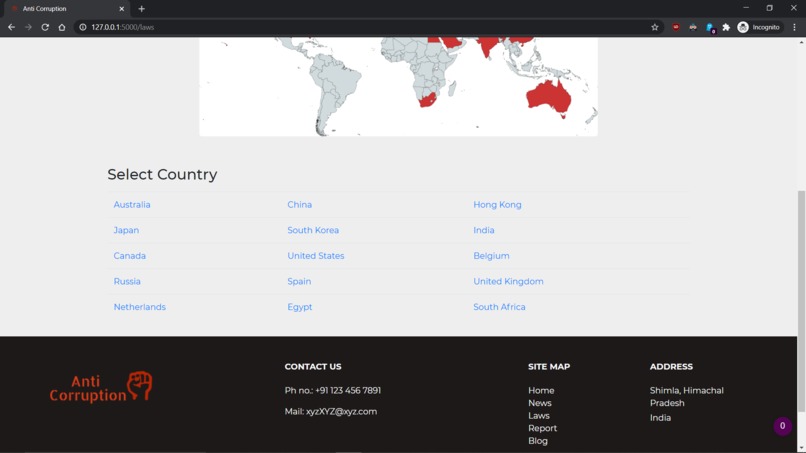The height and width of the screenshot is (453, 806).
Task: Open the browser home page icon
Action: click(62, 27)
